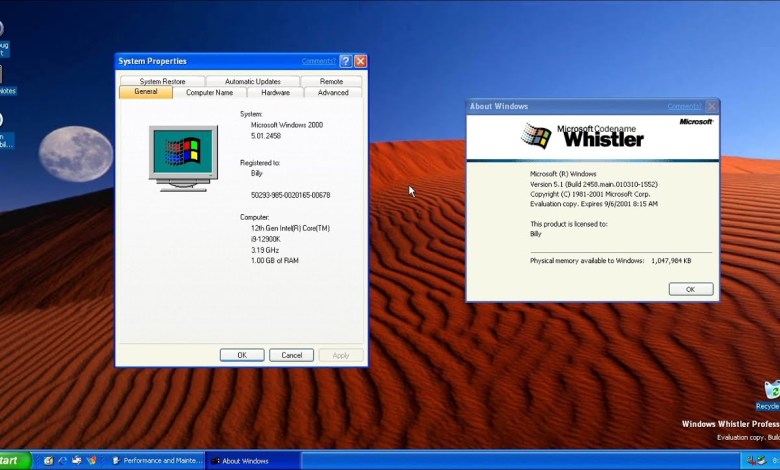Switch to the Hardware tab
The width and height of the screenshot is (780, 470).
pyautogui.click(x=276, y=93)
